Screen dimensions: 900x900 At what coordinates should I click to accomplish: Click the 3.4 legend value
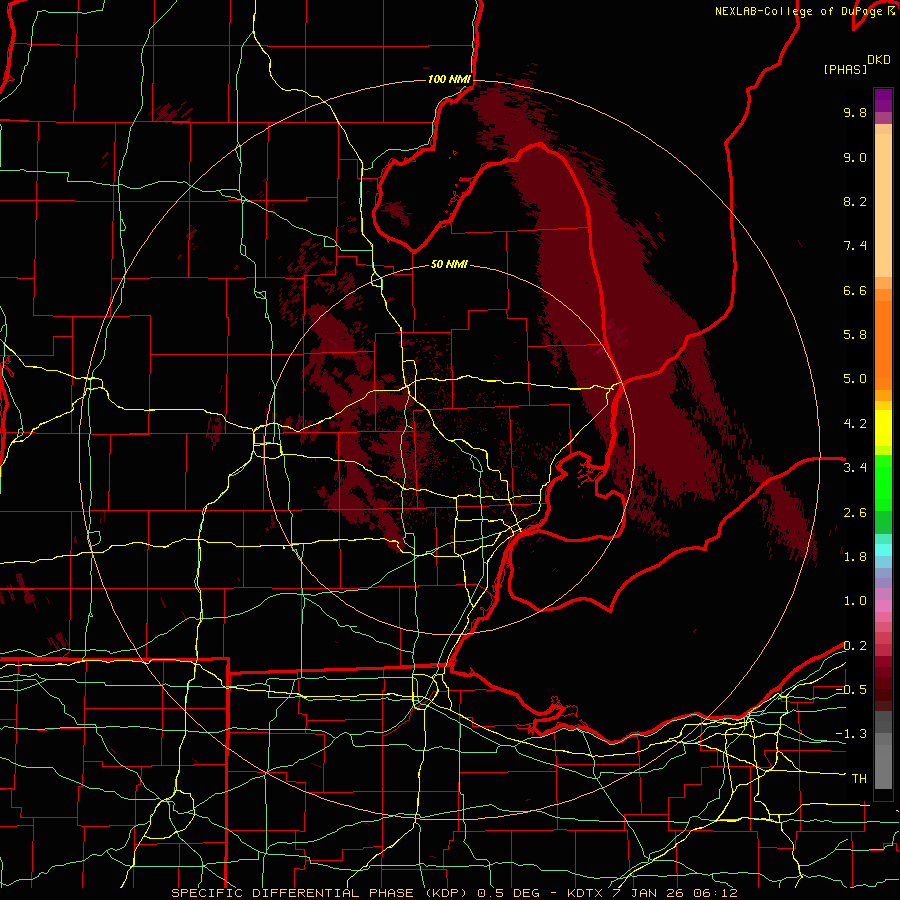(855, 468)
